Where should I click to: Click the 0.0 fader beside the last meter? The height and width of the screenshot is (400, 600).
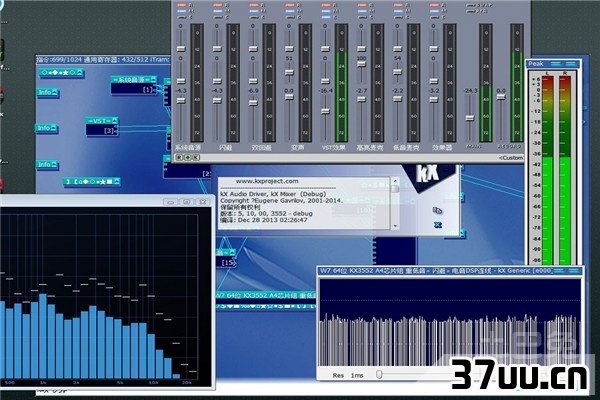[x=501, y=97]
